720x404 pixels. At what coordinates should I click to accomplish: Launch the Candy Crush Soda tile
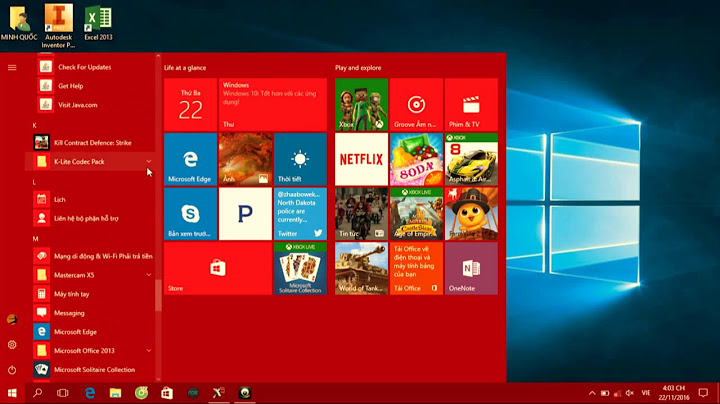coord(416,159)
